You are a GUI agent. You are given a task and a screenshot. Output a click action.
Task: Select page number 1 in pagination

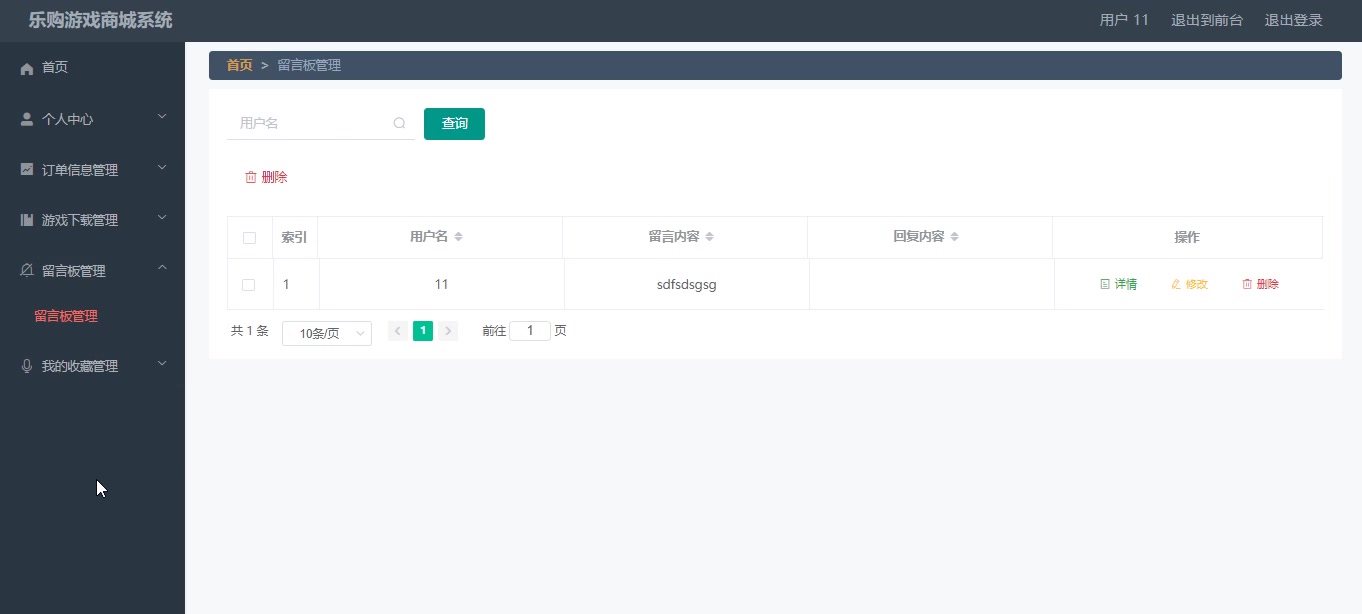(423, 331)
